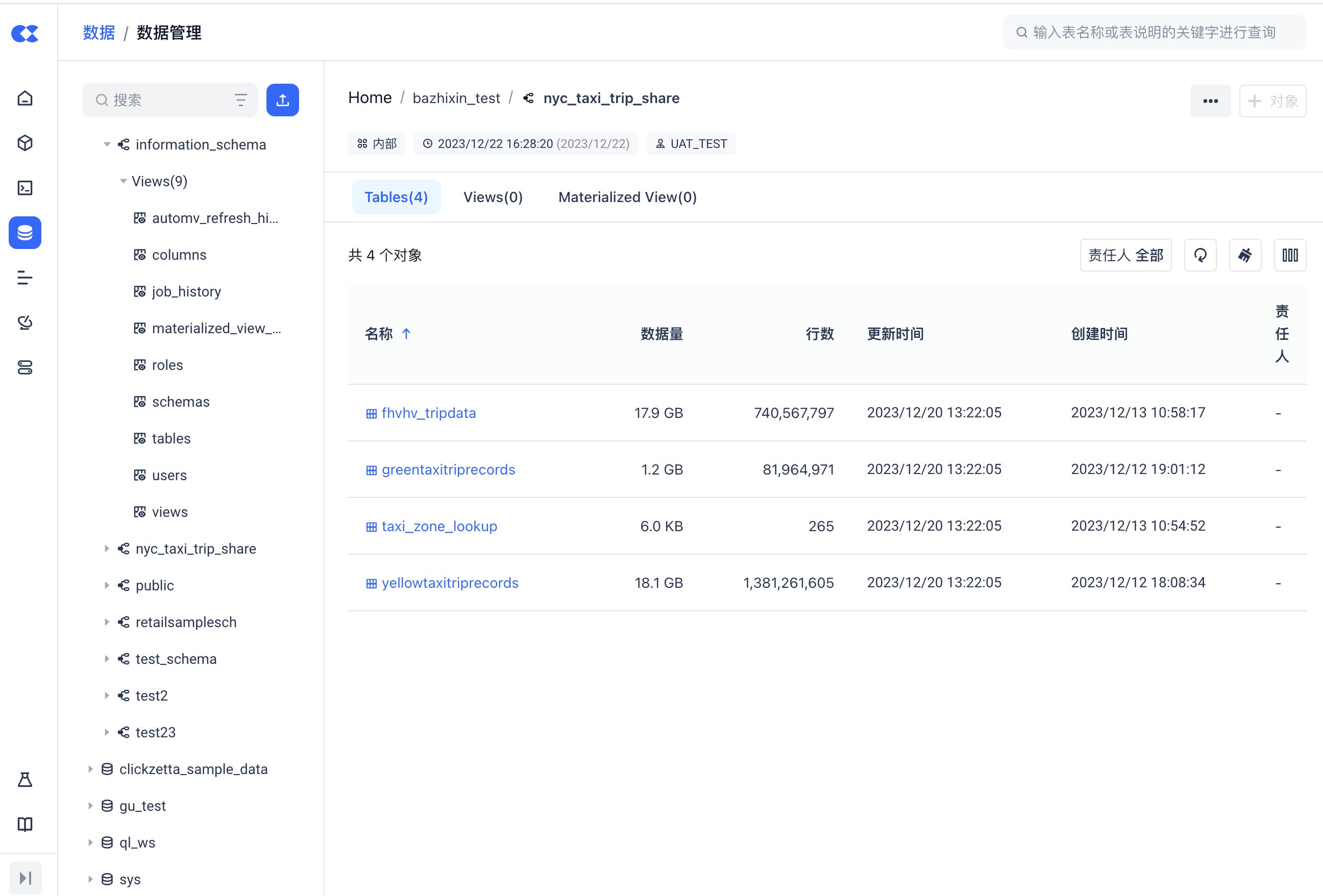Open the fhvhv_tripdata table link
Image resolution: width=1323 pixels, height=896 pixels.
click(x=428, y=413)
